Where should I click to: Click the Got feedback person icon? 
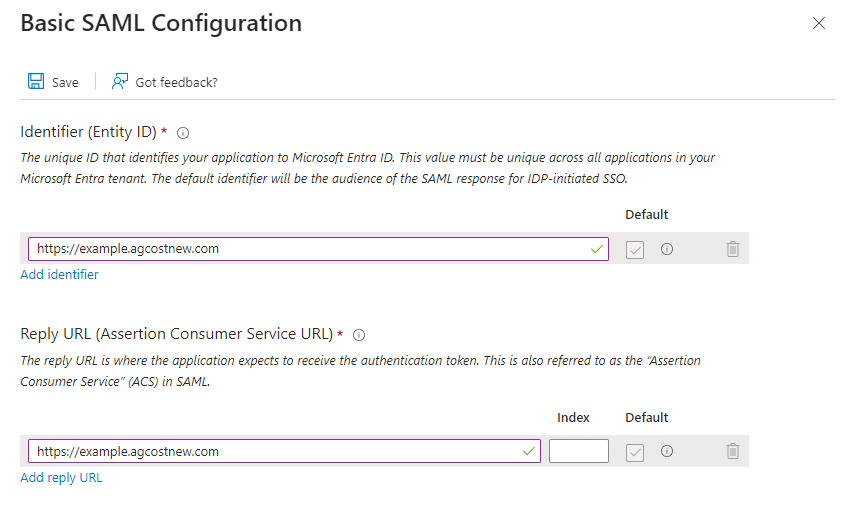(120, 81)
